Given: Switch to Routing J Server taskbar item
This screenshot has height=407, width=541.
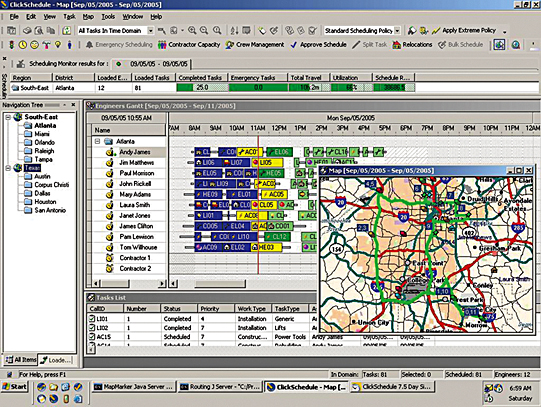Looking at the screenshot, I should (220, 387).
